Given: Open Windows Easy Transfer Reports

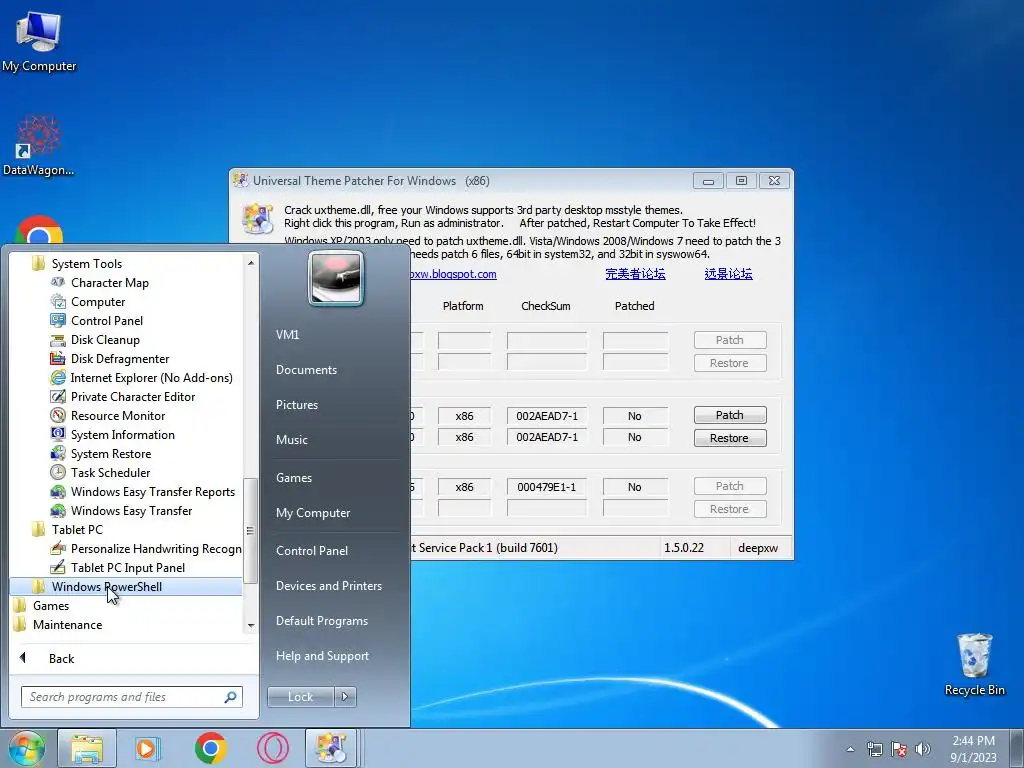Looking at the screenshot, I should 152,492.
